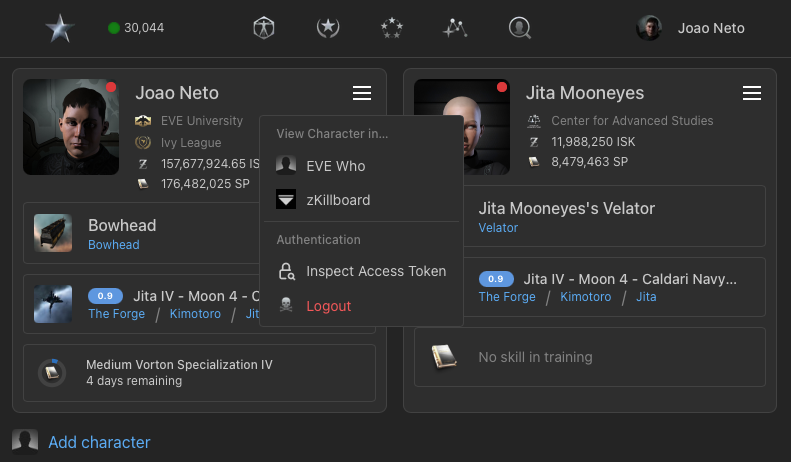This screenshot has height=462, width=791.
Task: Click Joao Neto's large portrait
Action: tap(71, 127)
